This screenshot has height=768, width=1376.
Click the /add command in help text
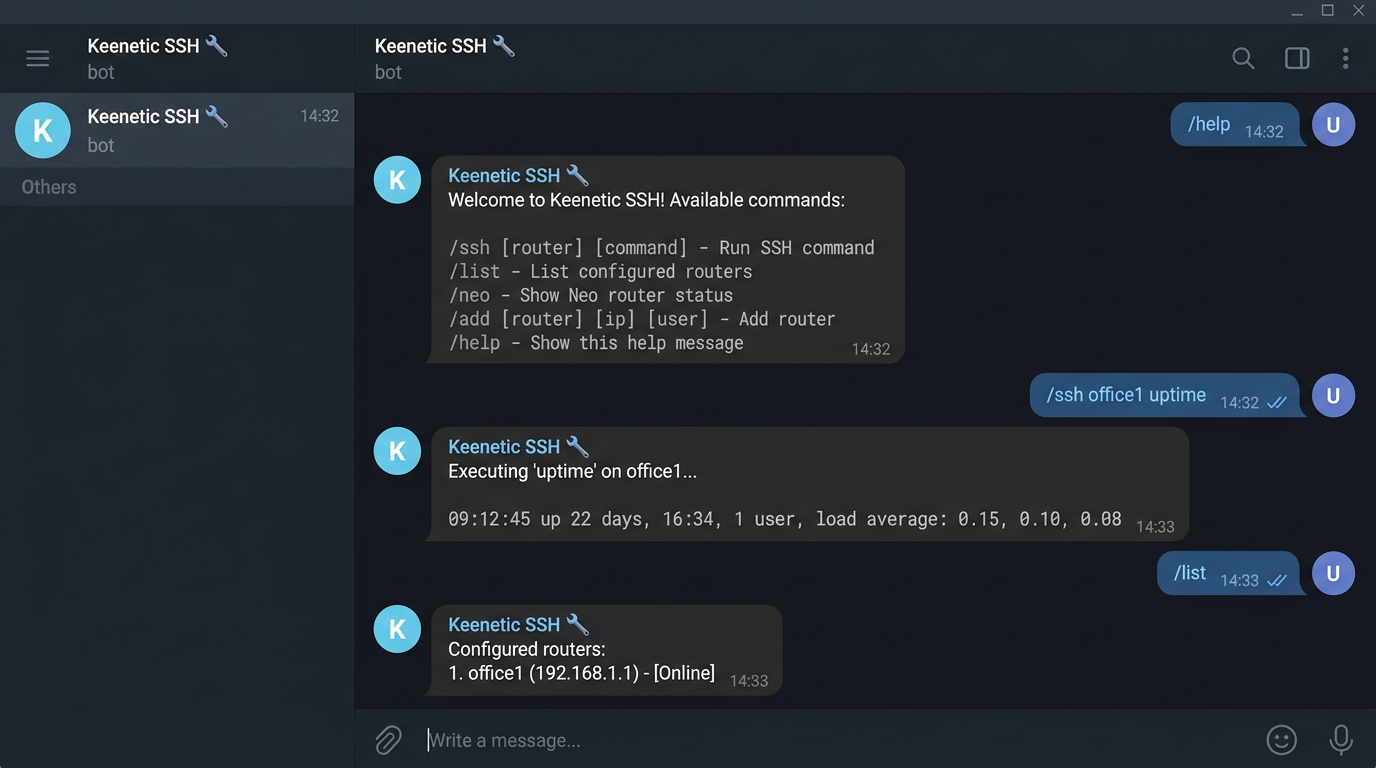click(x=469, y=320)
